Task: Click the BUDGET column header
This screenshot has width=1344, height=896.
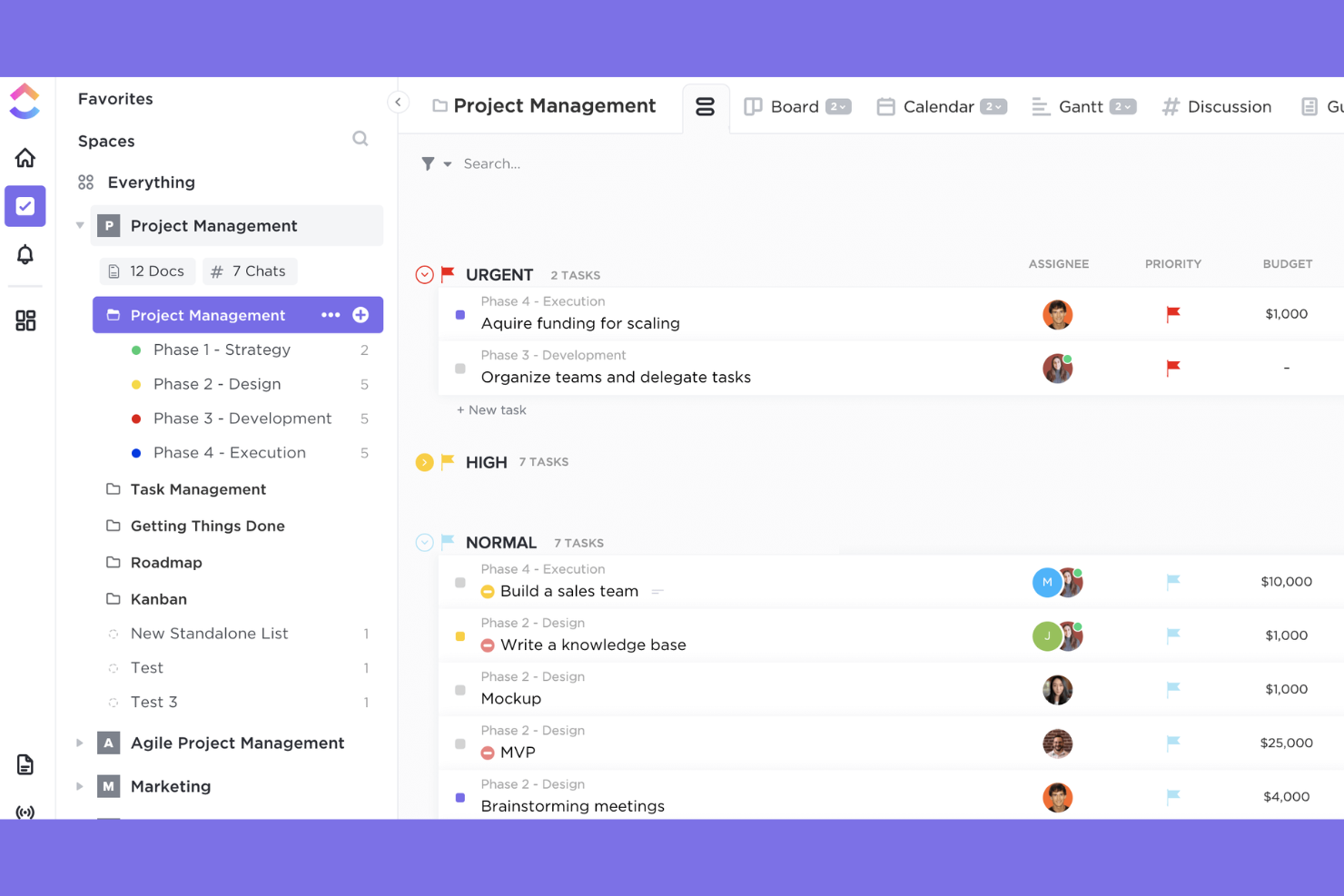Action: point(1287,264)
